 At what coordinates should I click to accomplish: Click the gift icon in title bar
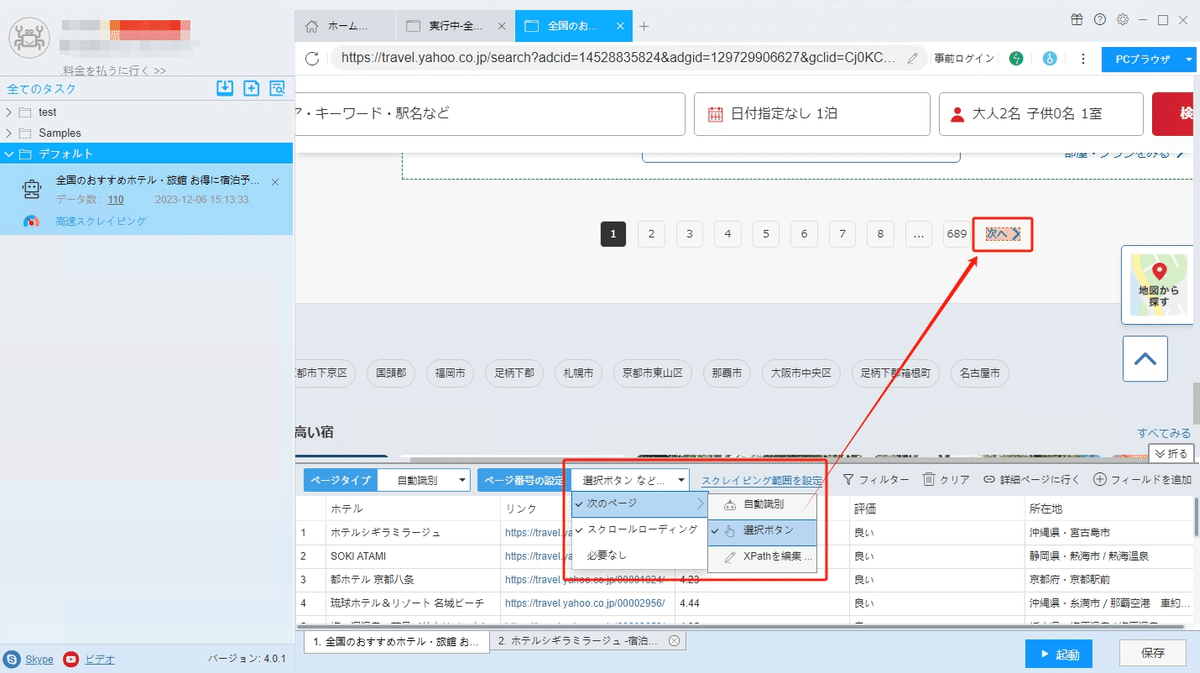[x=1076, y=19]
